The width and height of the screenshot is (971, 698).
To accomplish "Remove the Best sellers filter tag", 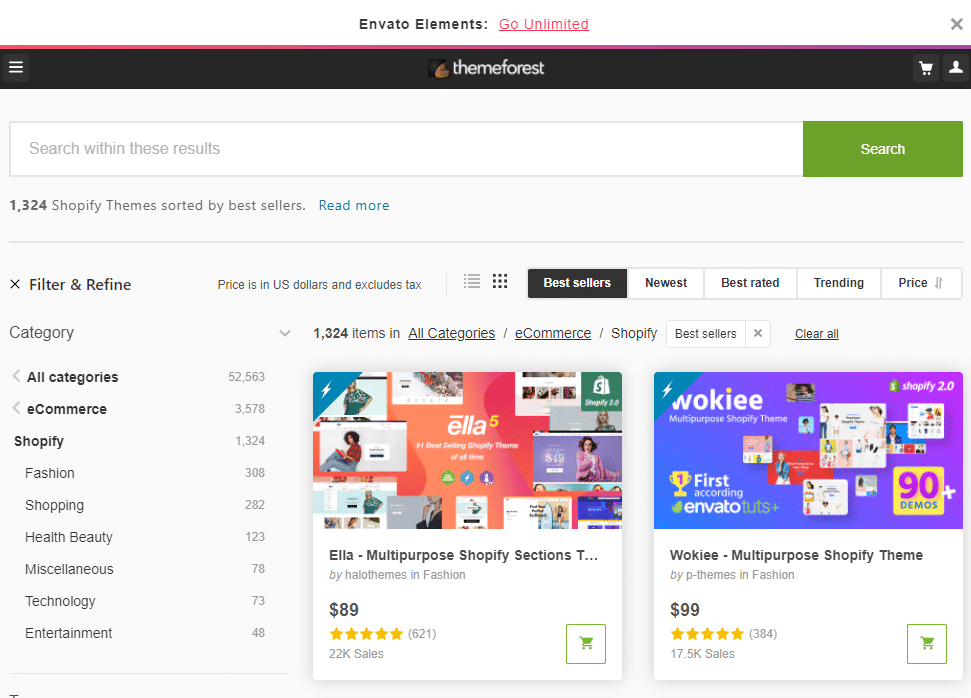I will tap(757, 333).
